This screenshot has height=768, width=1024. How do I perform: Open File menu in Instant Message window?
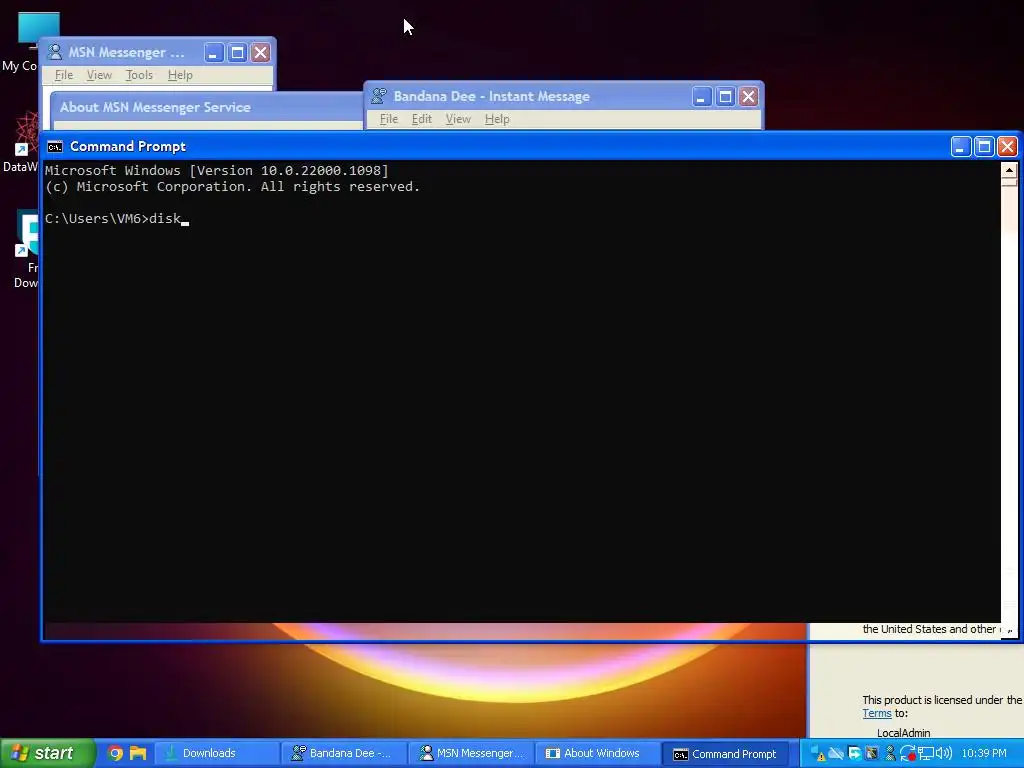(389, 119)
